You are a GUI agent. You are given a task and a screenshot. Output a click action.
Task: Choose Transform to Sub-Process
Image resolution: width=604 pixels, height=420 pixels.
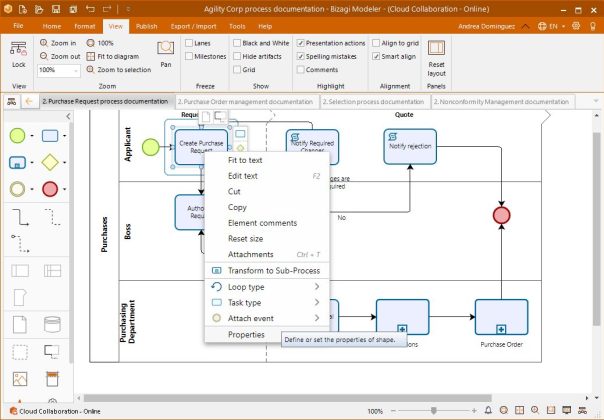pos(267,270)
